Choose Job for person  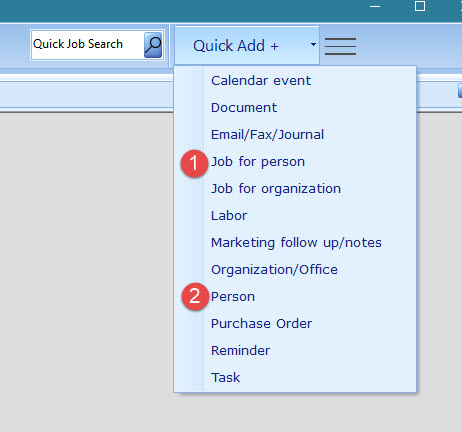pyautogui.click(x=258, y=162)
